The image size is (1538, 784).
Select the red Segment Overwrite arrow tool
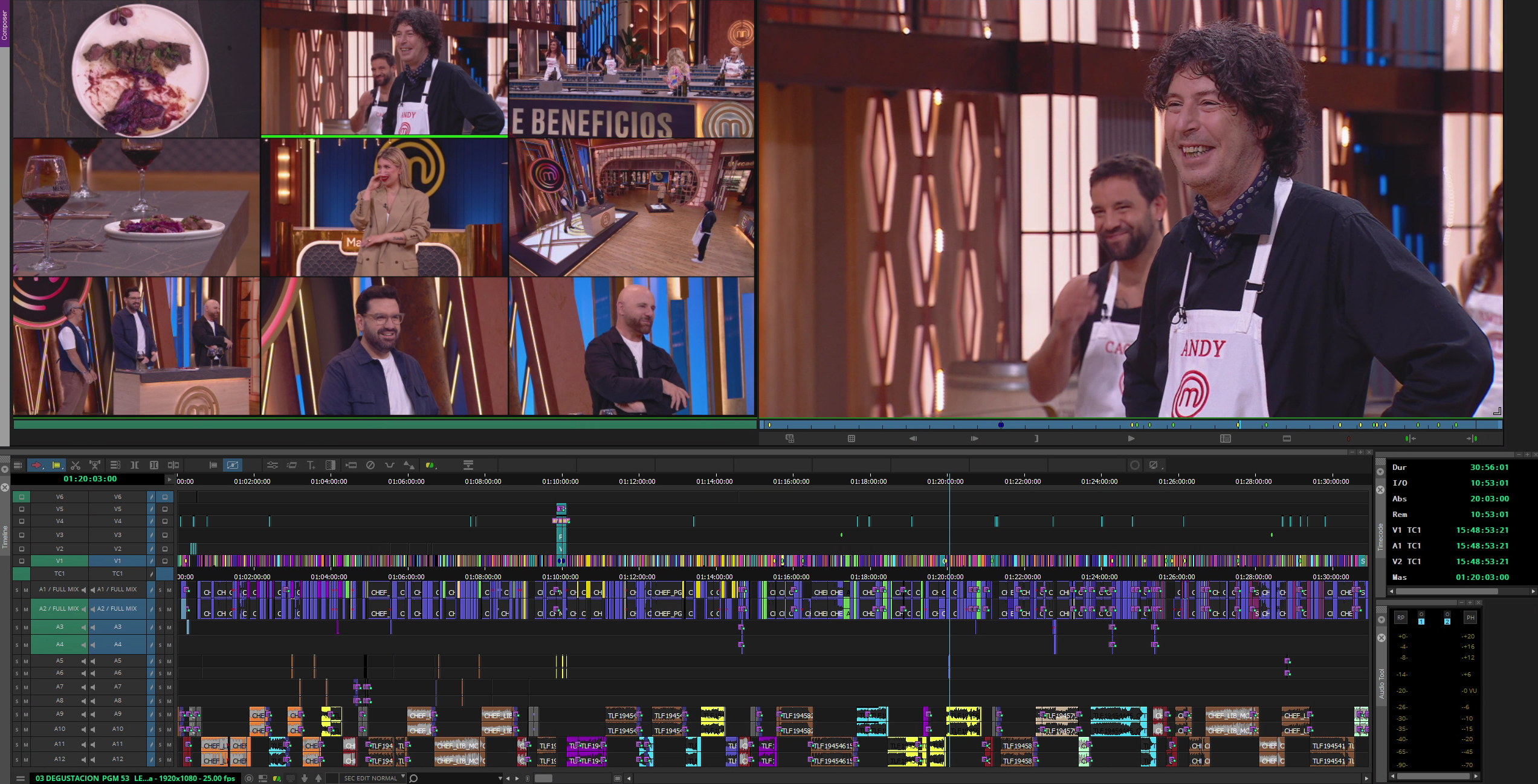(36, 465)
